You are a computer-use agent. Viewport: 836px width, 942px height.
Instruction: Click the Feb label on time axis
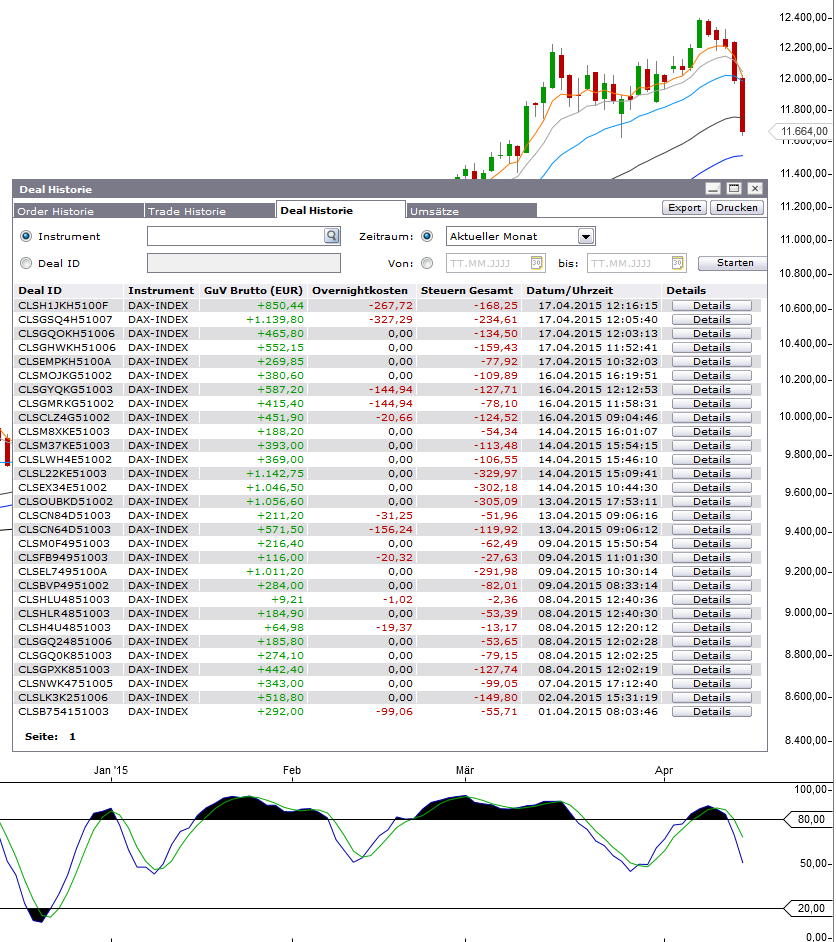tap(292, 770)
